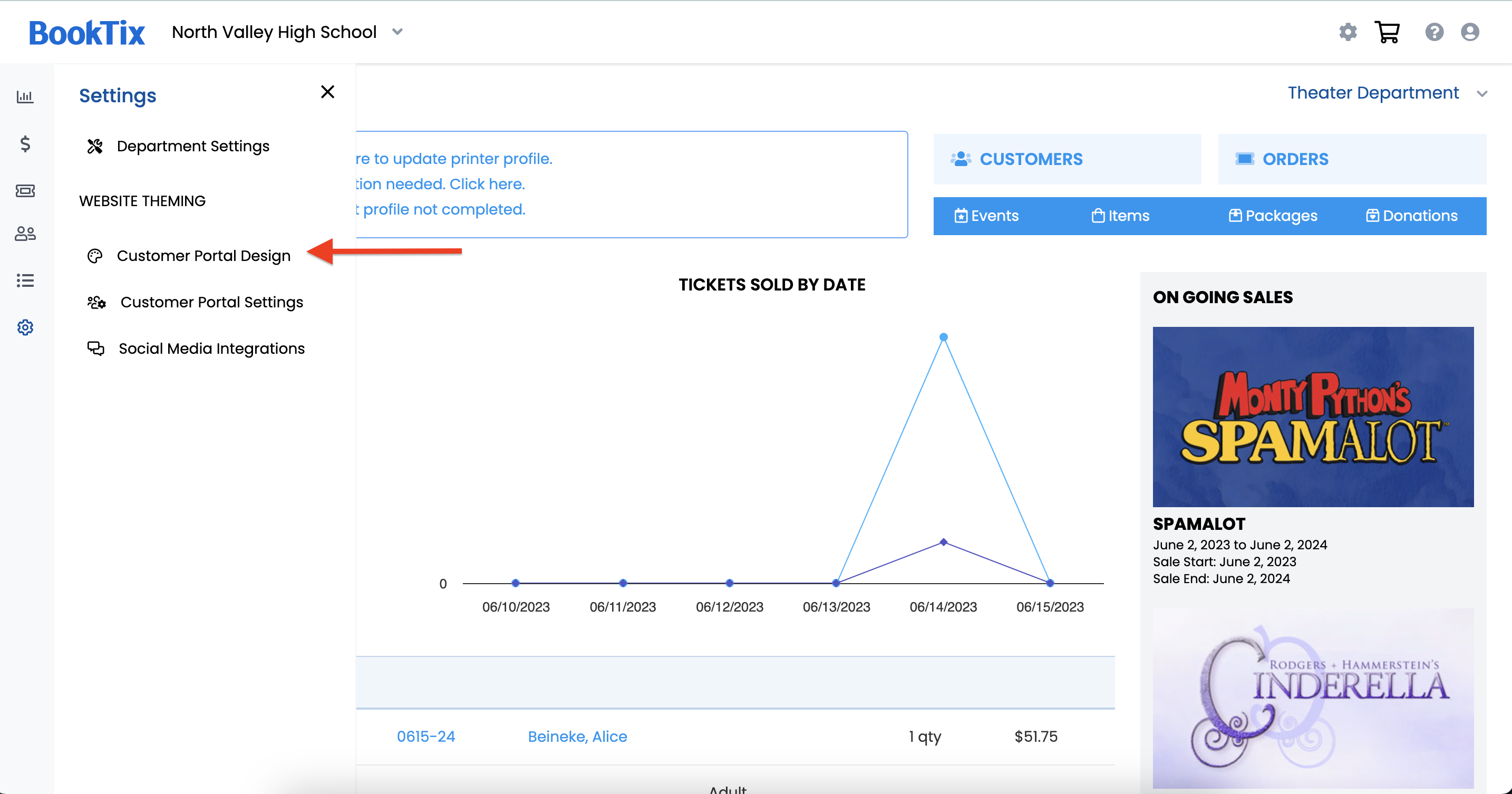Open Social Media Integrations
Viewport: 1512px width, 794px height.
211,348
